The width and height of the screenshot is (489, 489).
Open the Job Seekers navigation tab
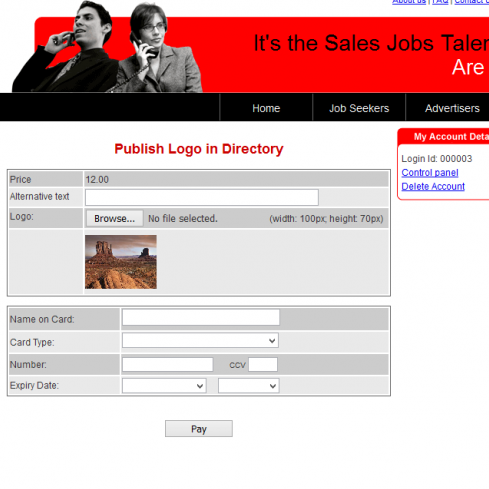coord(359,108)
